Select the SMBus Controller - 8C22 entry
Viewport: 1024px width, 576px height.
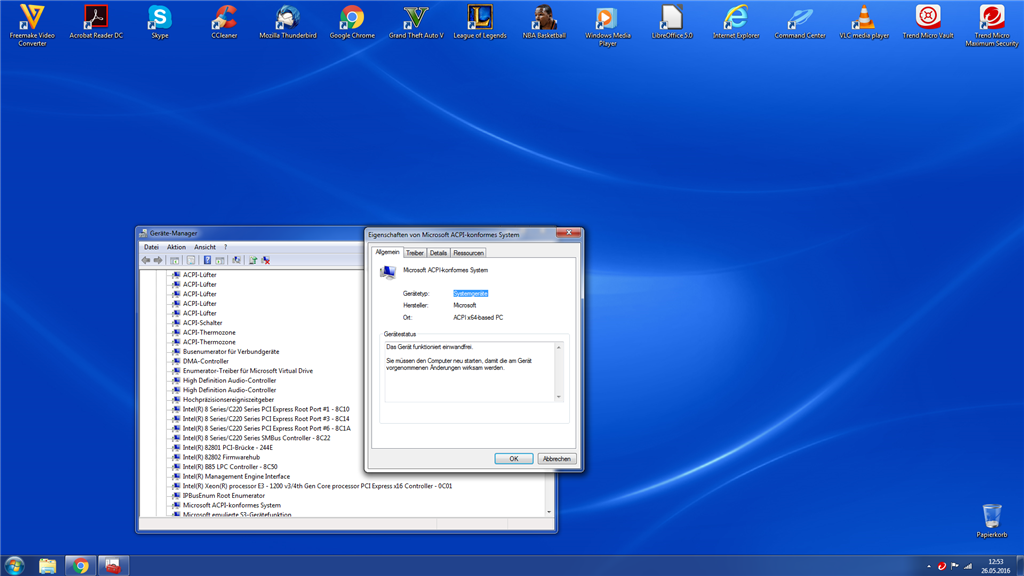(256, 438)
